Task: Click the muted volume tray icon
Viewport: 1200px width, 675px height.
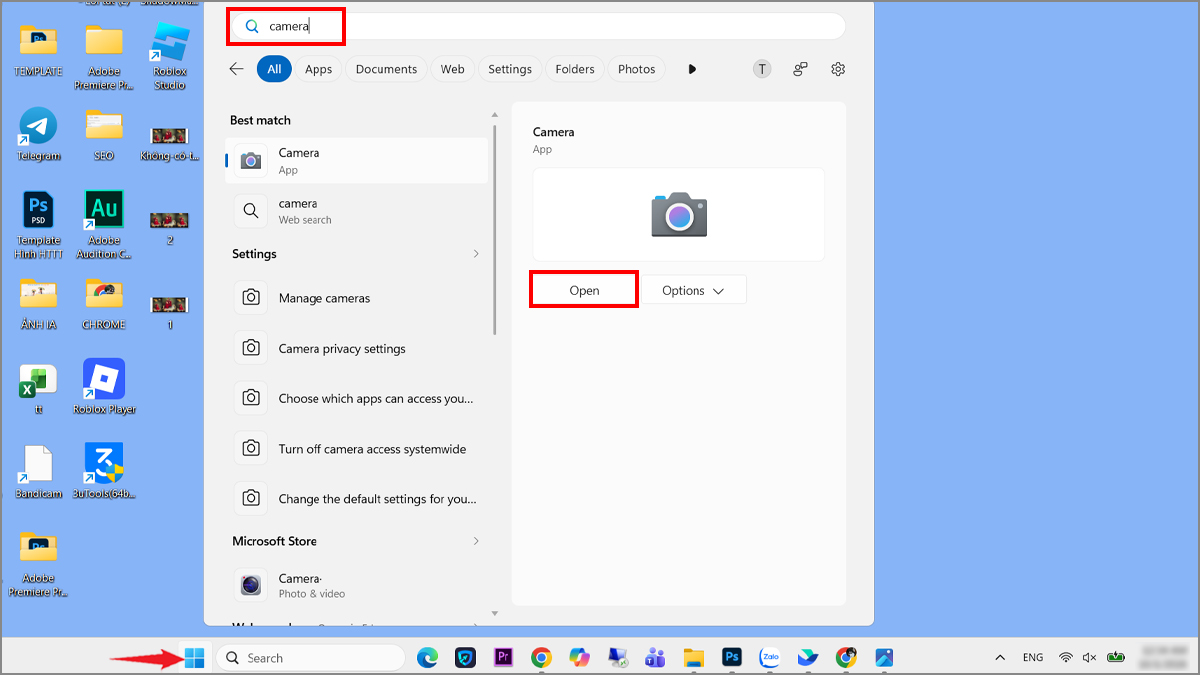Action: 1089,657
